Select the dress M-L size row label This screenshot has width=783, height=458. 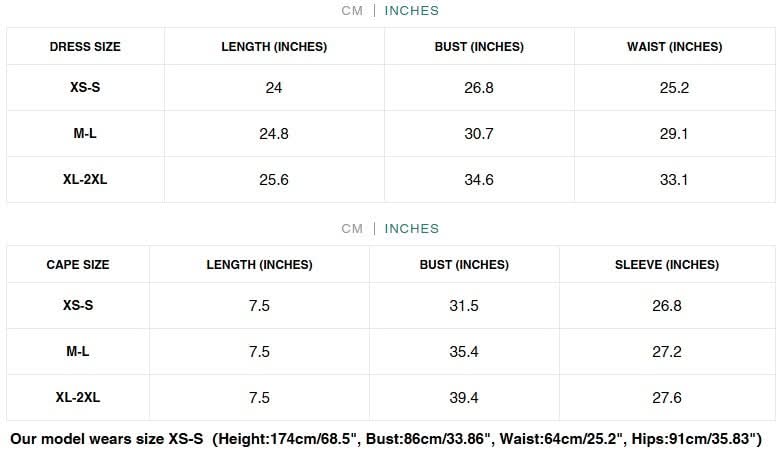coord(85,133)
